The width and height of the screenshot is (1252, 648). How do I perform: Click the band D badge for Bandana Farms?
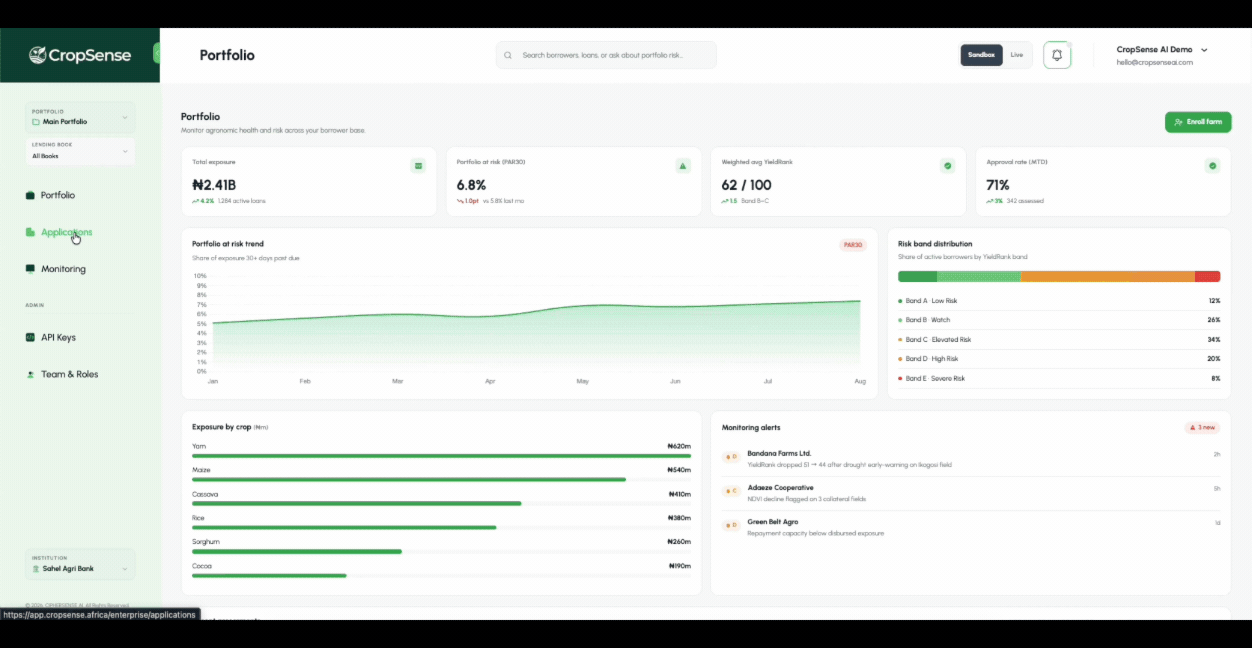(x=731, y=457)
